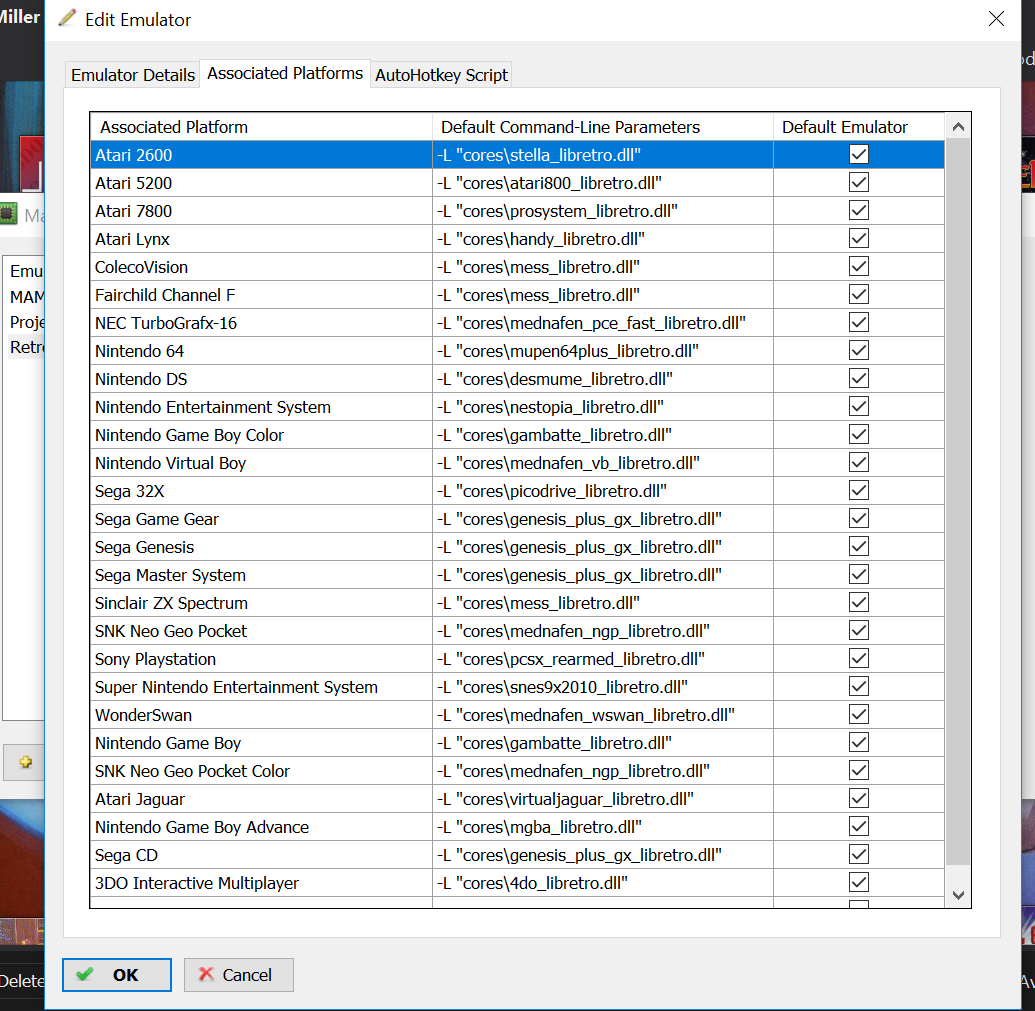Click the snes9x2010_libretro.dll parameter cell

pos(603,687)
